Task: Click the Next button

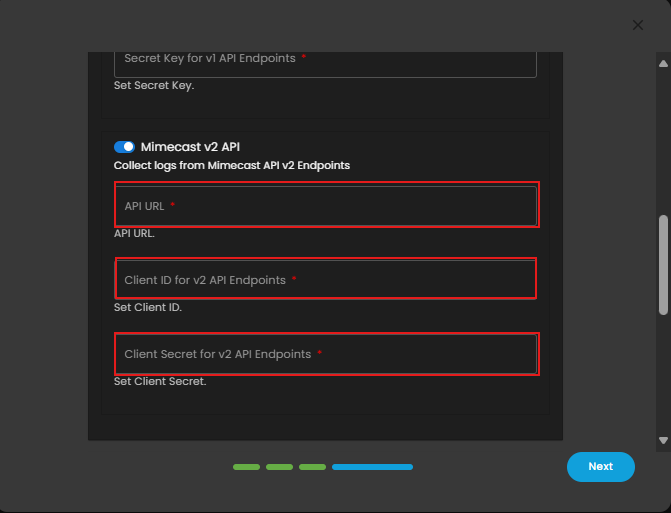Action: click(x=600, y=467)
